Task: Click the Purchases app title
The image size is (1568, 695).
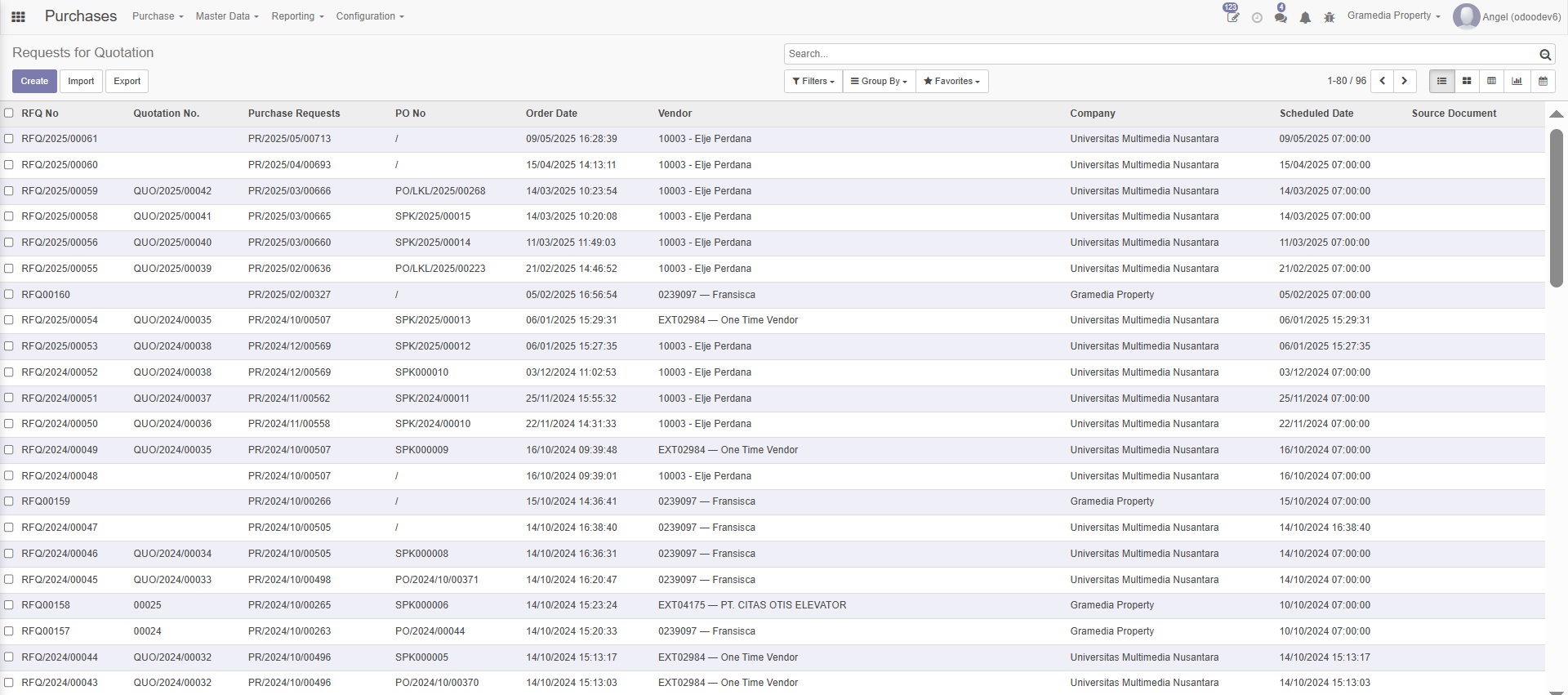Action: point(81,16)
